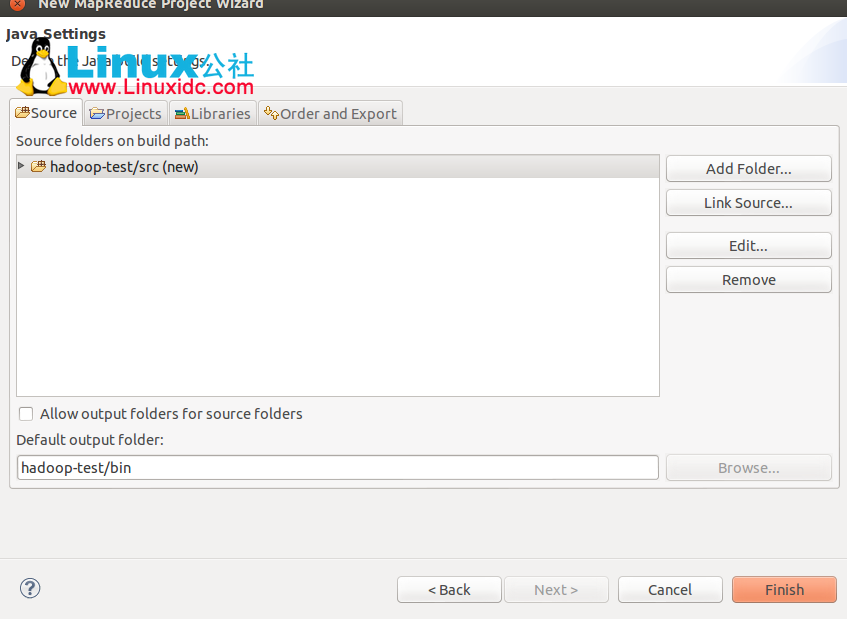Select the hadoop-test/bin output folder field
The image size is (847, 619).
337,467
